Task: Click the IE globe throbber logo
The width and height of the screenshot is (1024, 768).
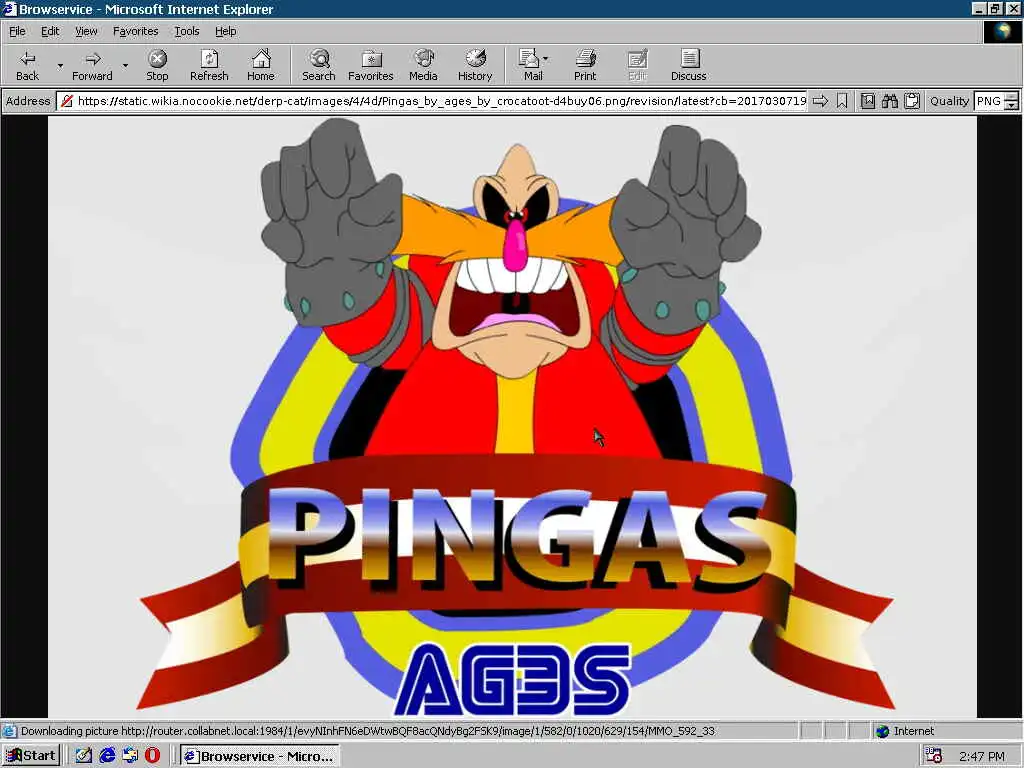Action: [x=1002, y=31]
